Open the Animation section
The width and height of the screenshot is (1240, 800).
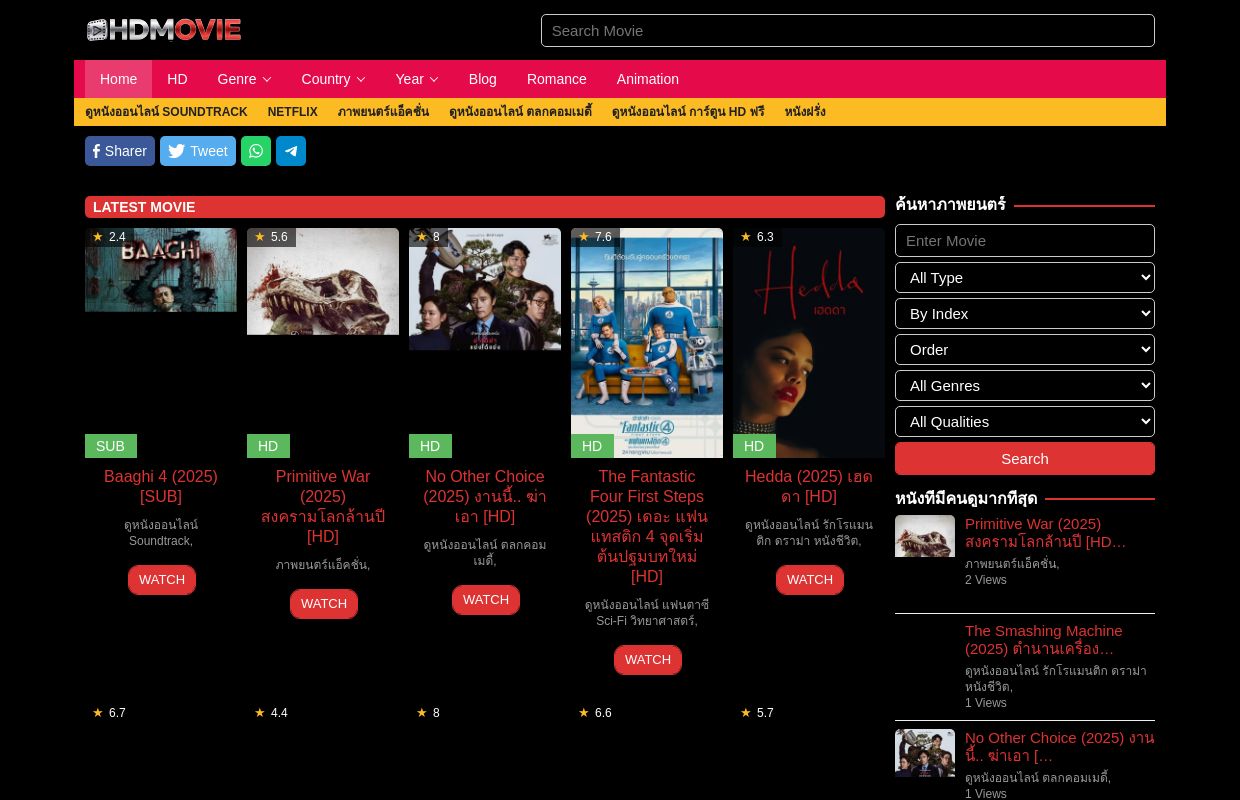(x=647, y=79)
